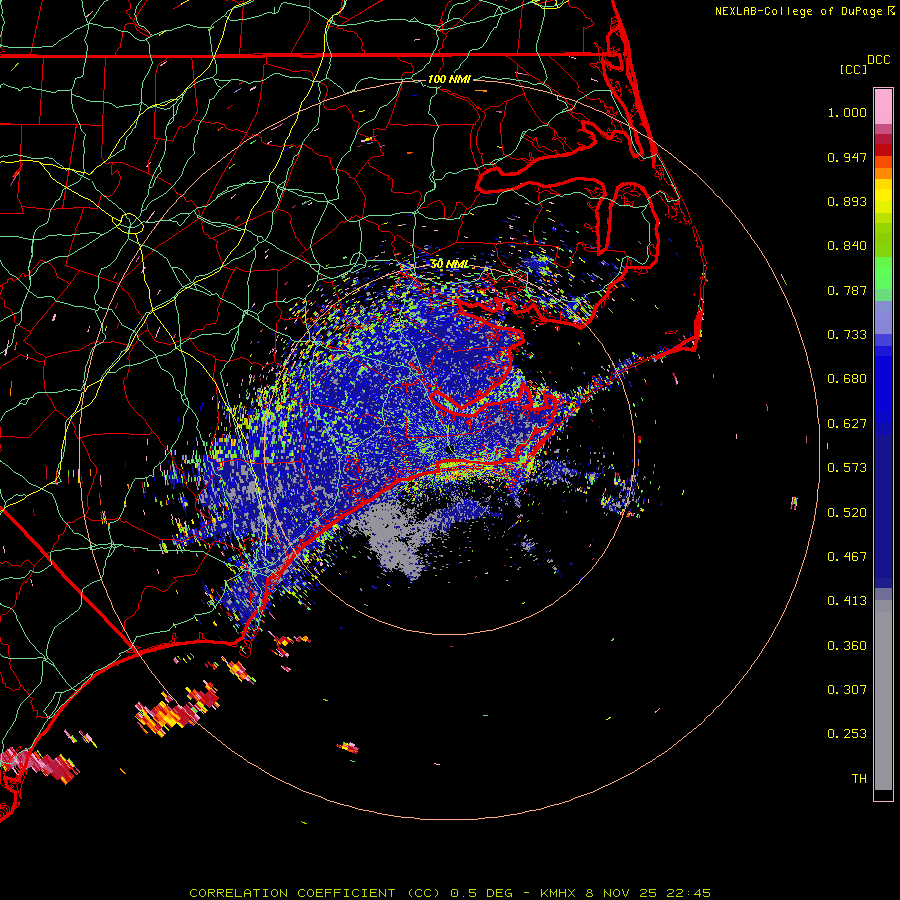Click the 50 NMI range ring label
The width and height of the screenshot is (900, 900).
tap(449, 264)
